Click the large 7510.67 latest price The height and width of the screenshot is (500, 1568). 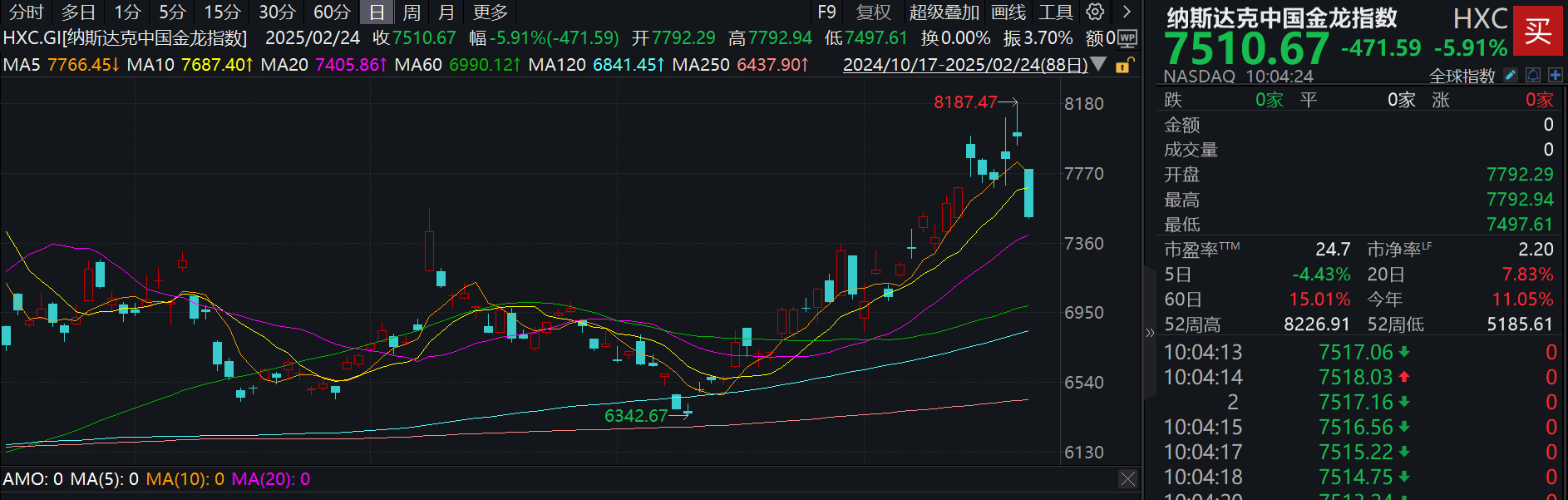[1246, 48]
